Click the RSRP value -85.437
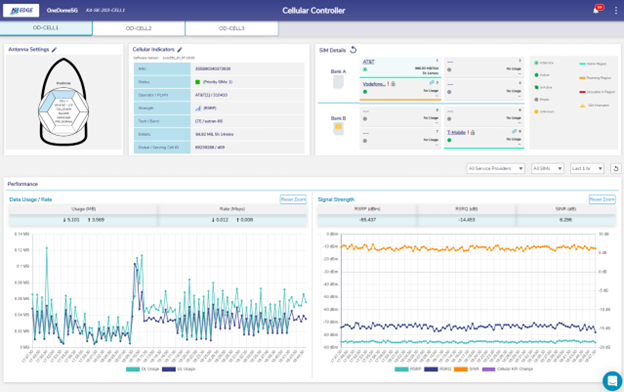Screen dimensions: 624x392 coord(367,220)
